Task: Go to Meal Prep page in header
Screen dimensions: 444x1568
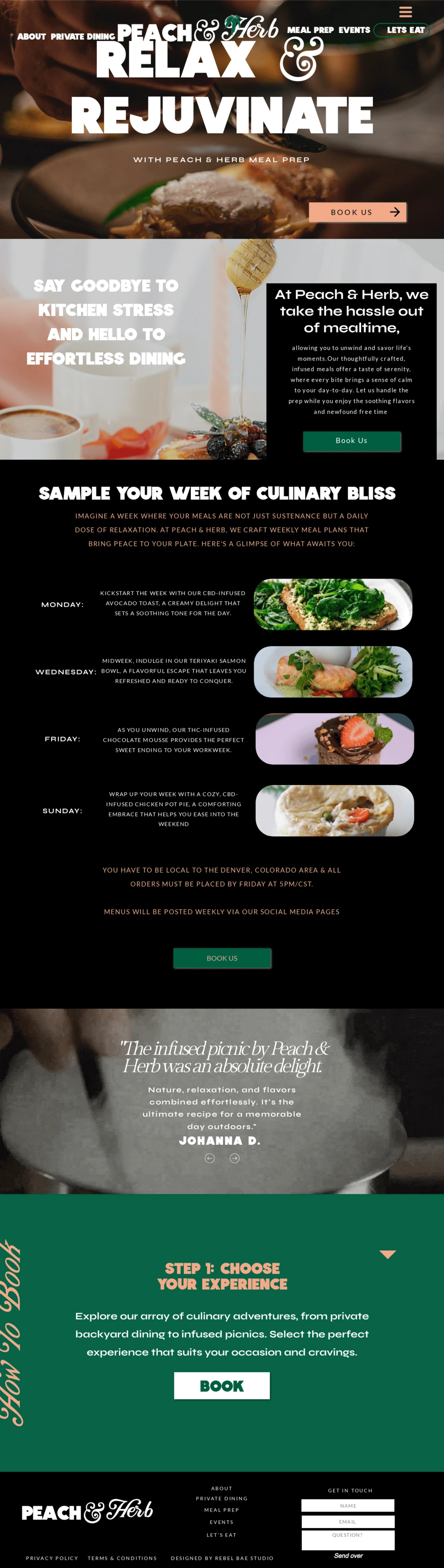Action: coord(310,30)
